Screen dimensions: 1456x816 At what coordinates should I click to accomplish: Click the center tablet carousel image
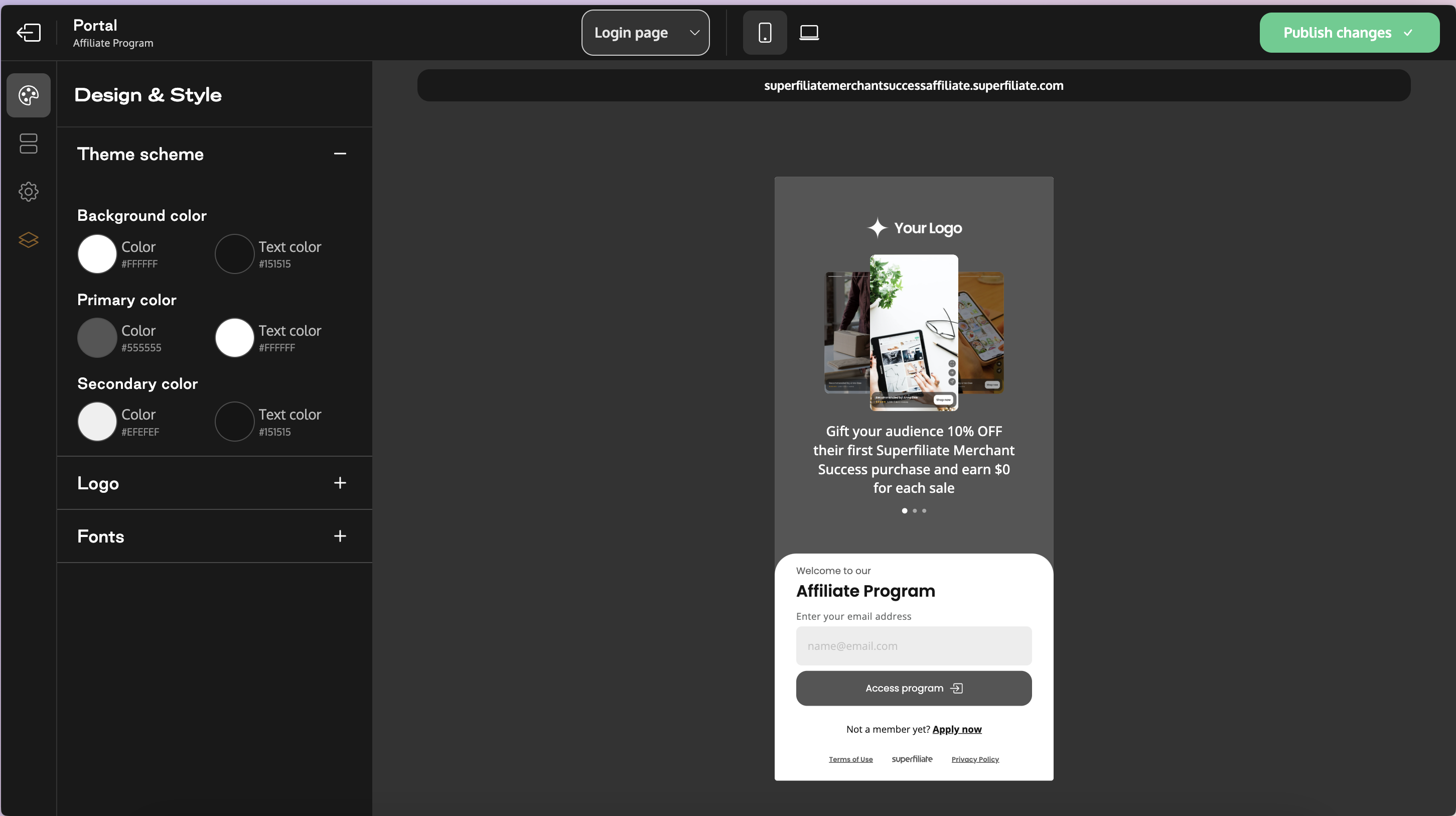pos(914,333)
